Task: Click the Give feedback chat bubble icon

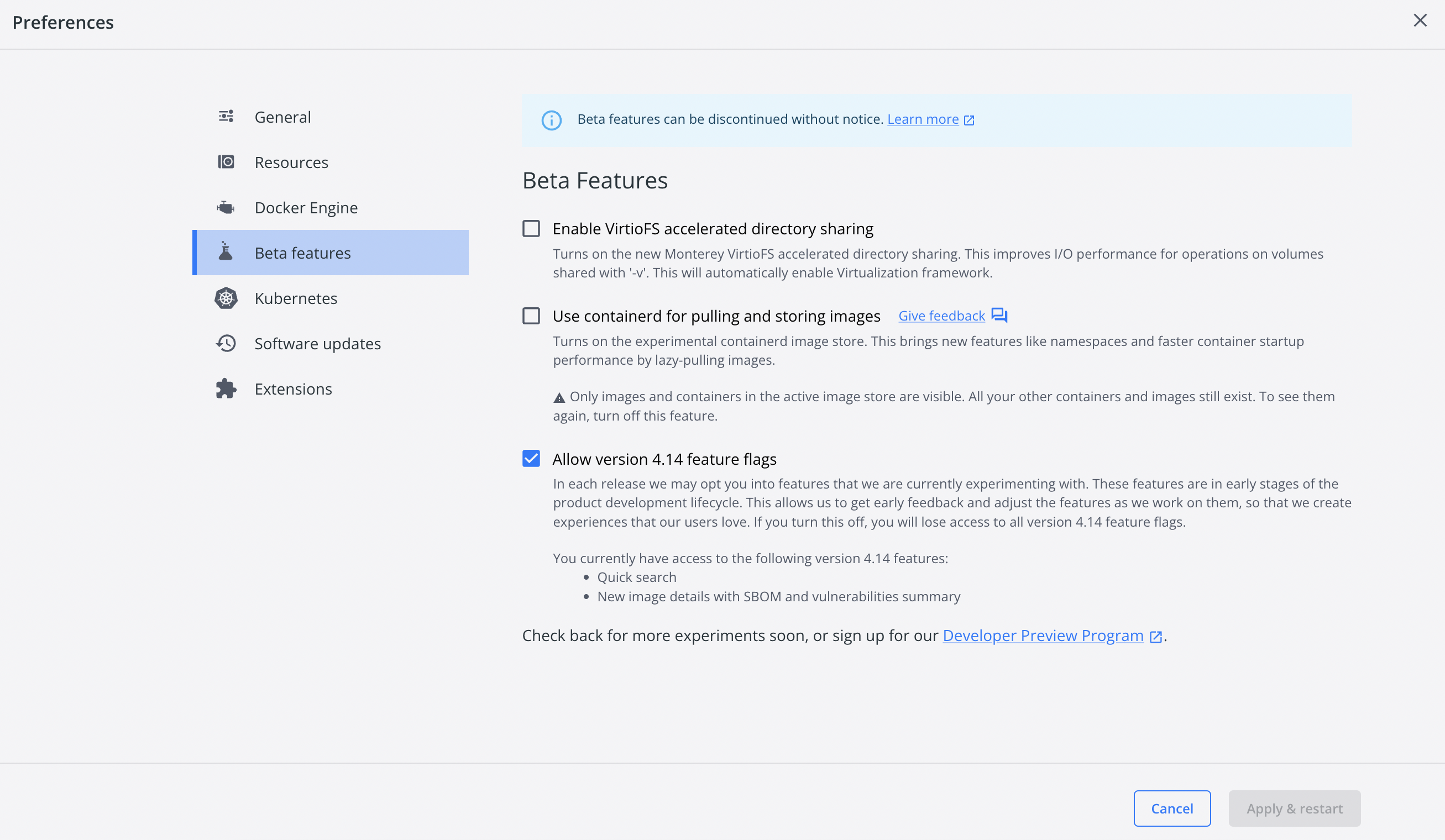Action: (x=999, y=316)
